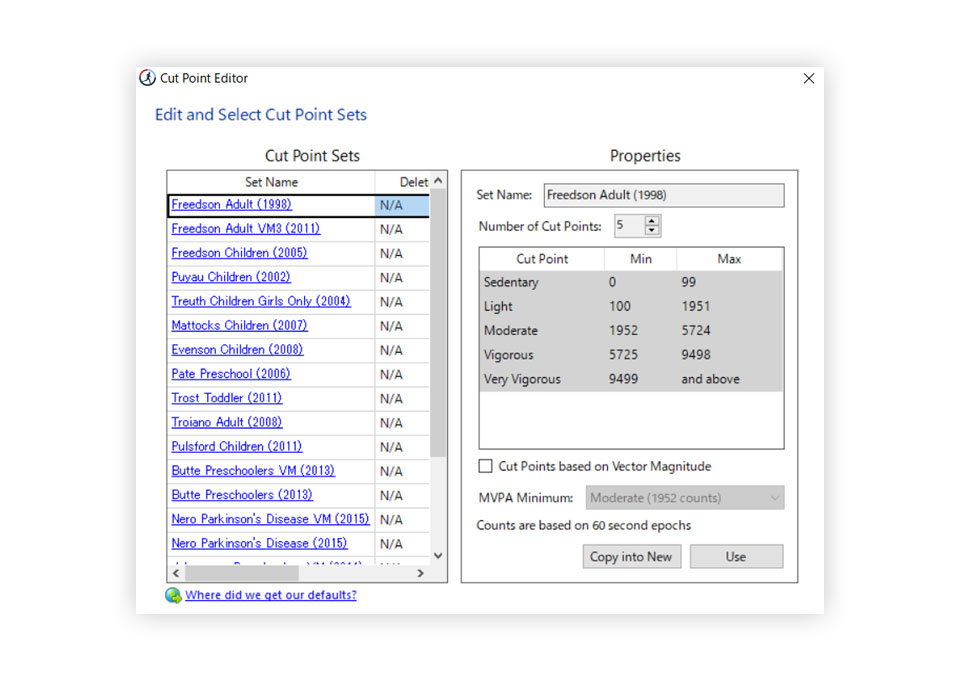Increase the Number of Cut Points
Image resolution: width=960 pixels, height=680 pixels.
[x=652, y=221]
